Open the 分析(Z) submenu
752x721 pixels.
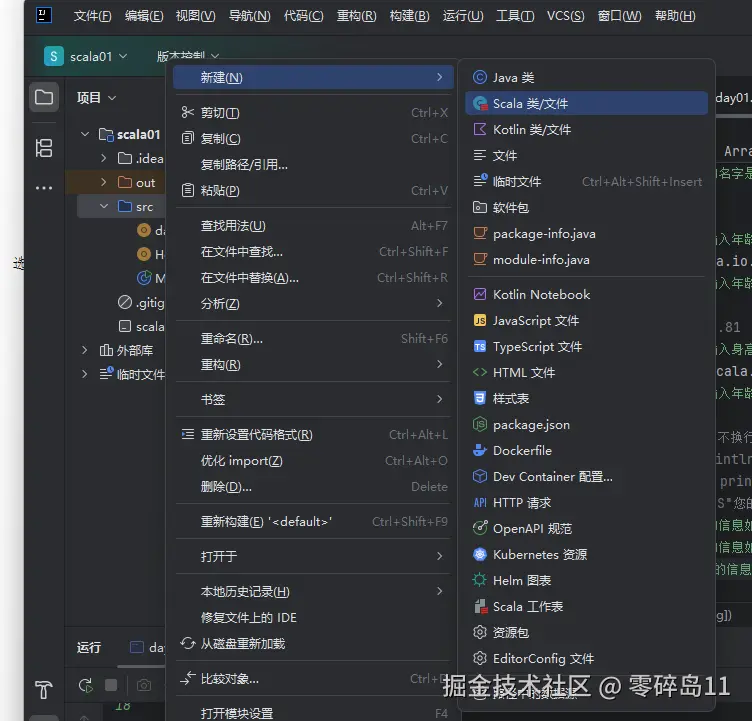tap(313, 304)
